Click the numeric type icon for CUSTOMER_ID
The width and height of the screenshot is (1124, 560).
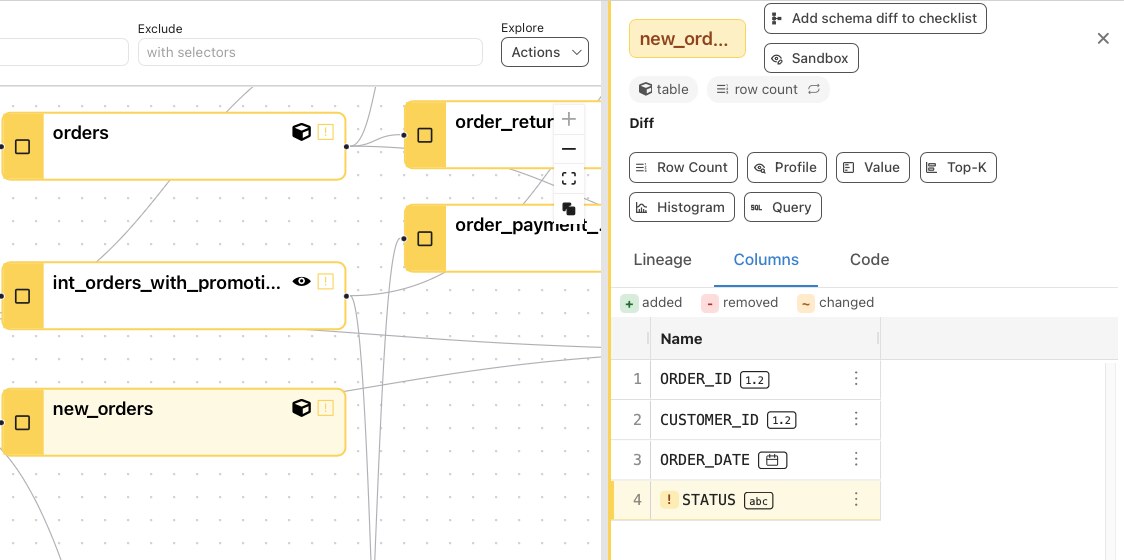pyautogui.click(x=781, y=420)
